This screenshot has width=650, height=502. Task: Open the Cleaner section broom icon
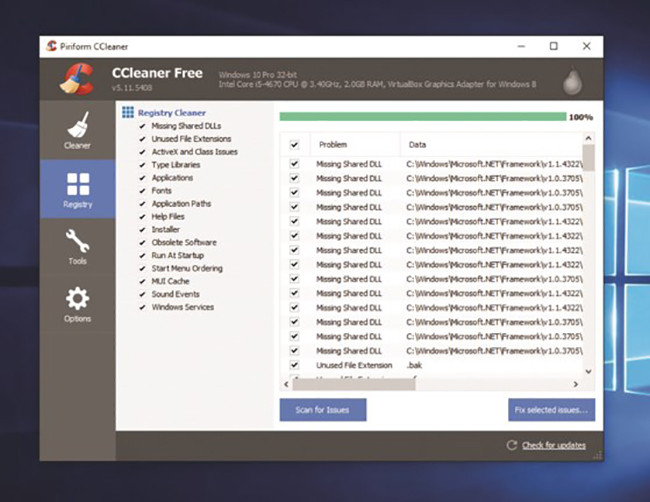[77, 129]
